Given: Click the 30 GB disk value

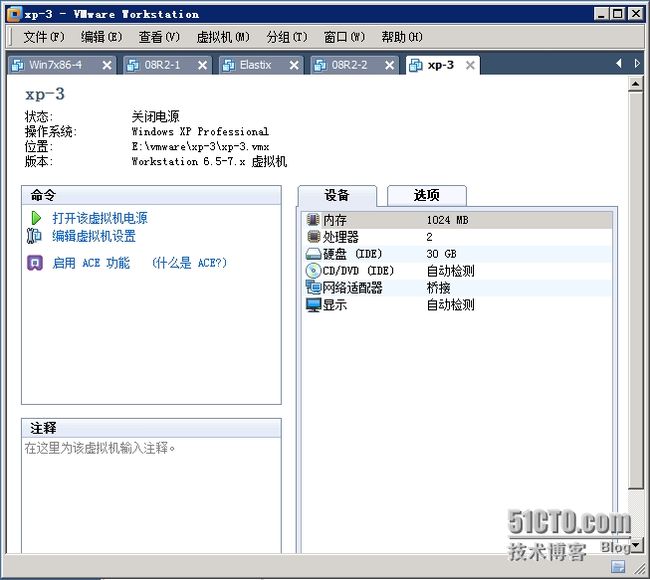Looking at the screenshot, I should (441, 254).
